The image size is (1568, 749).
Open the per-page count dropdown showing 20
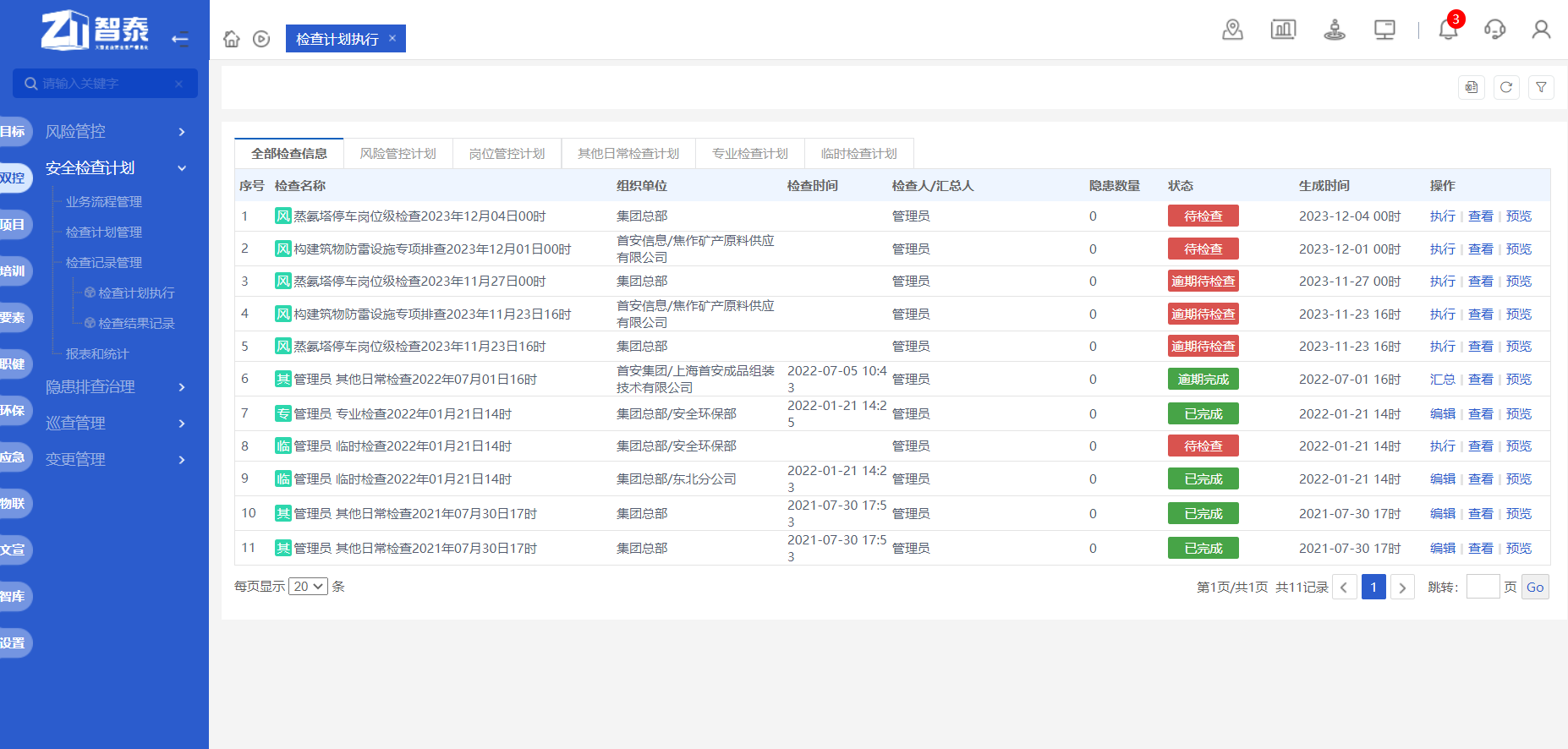click(x=308, y=586)
